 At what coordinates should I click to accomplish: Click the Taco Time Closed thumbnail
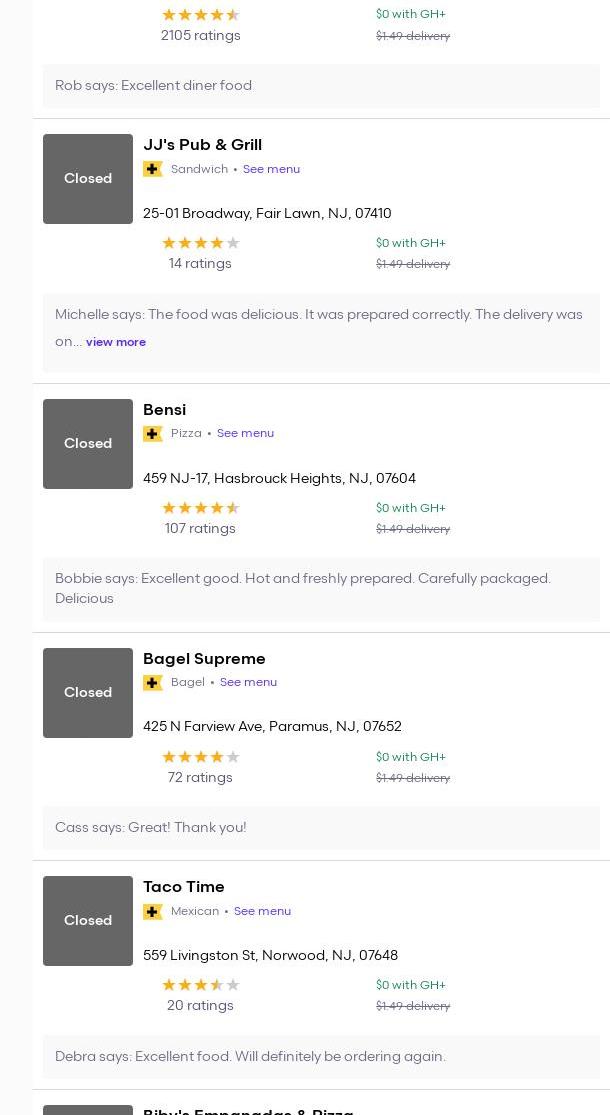point(88,921)
